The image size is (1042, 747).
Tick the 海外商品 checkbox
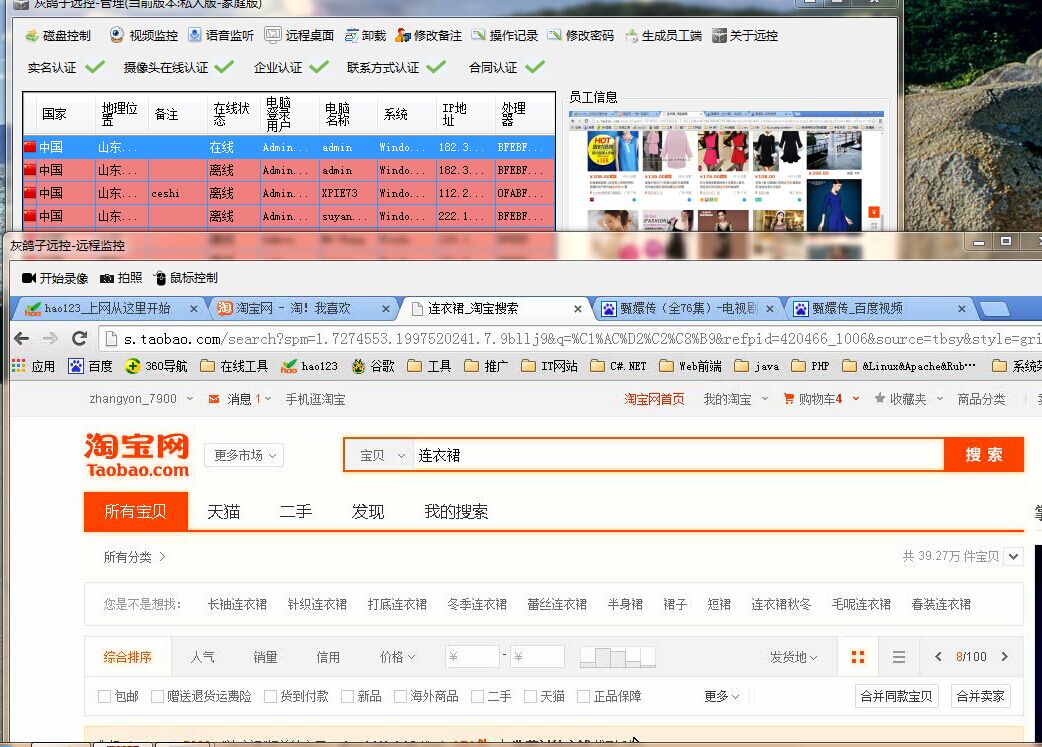click(401, 696)
